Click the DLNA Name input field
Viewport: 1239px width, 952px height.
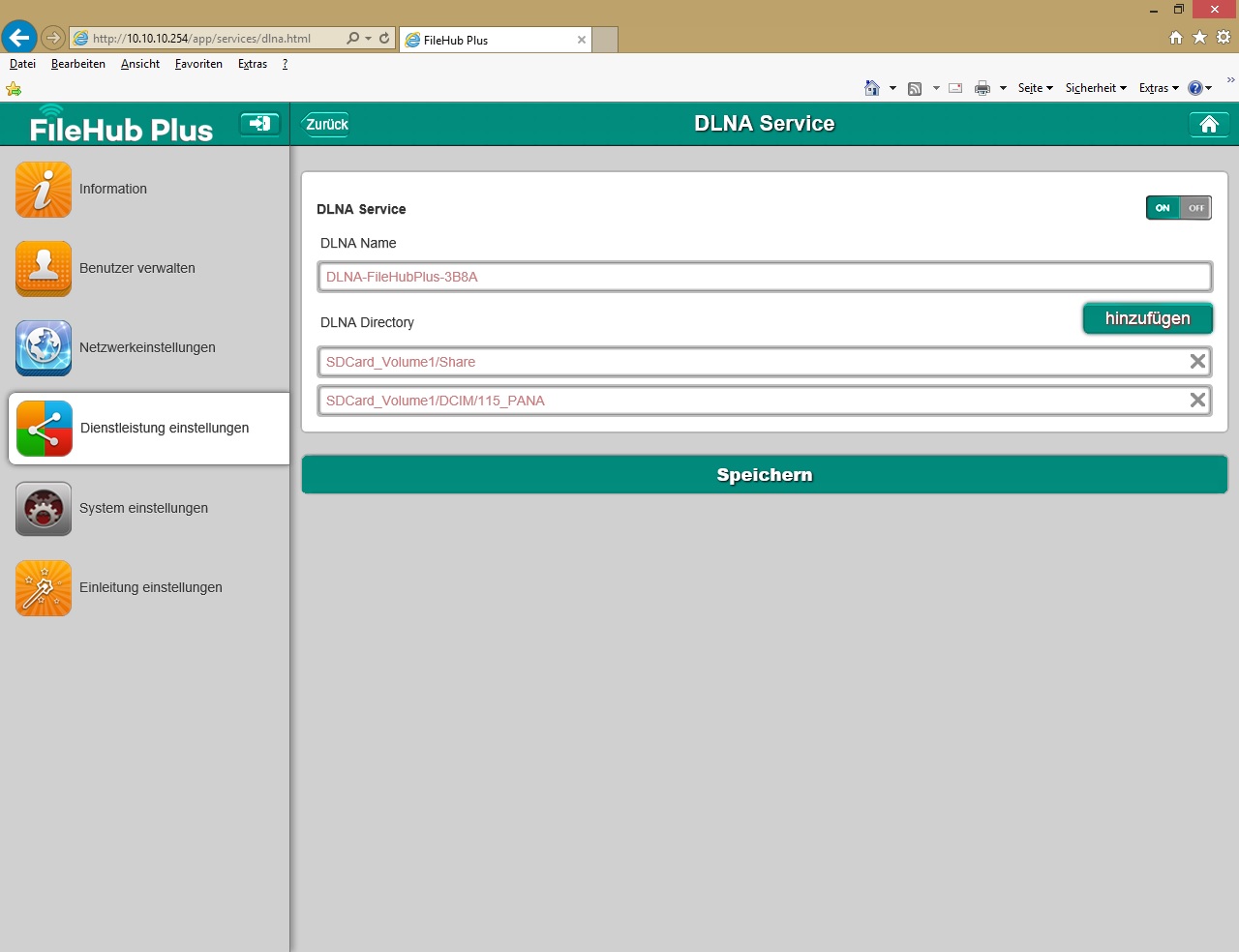tap(764, 277)
